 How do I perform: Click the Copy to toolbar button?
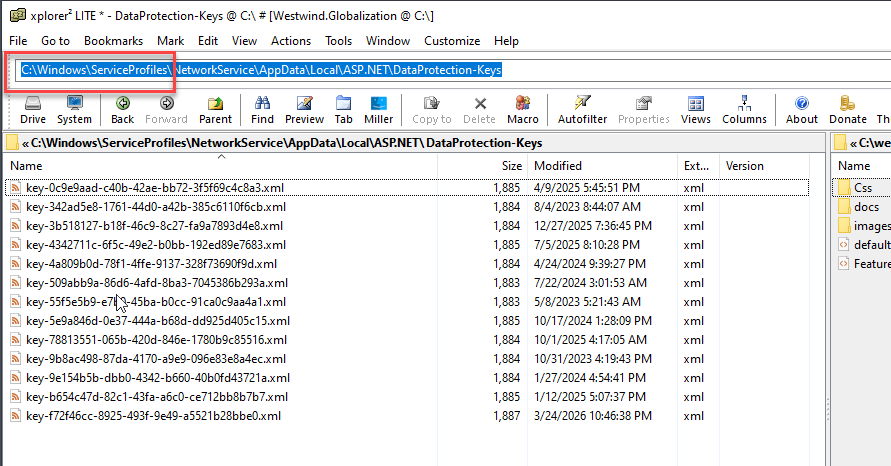click(432, 110)
